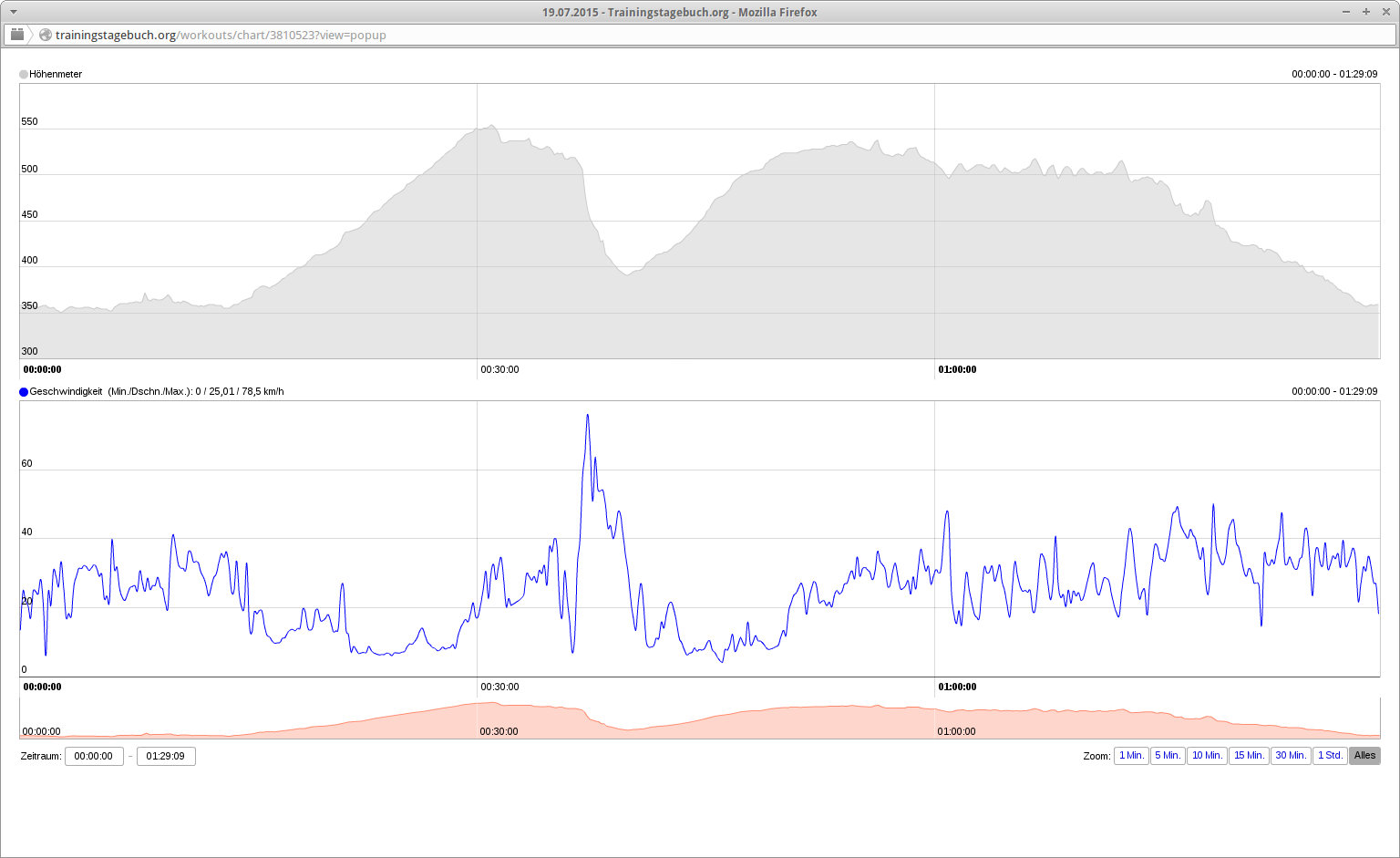Maximize the Firefox popup window
Screen dimensions: 1400x858
[x=1366, y=12]
